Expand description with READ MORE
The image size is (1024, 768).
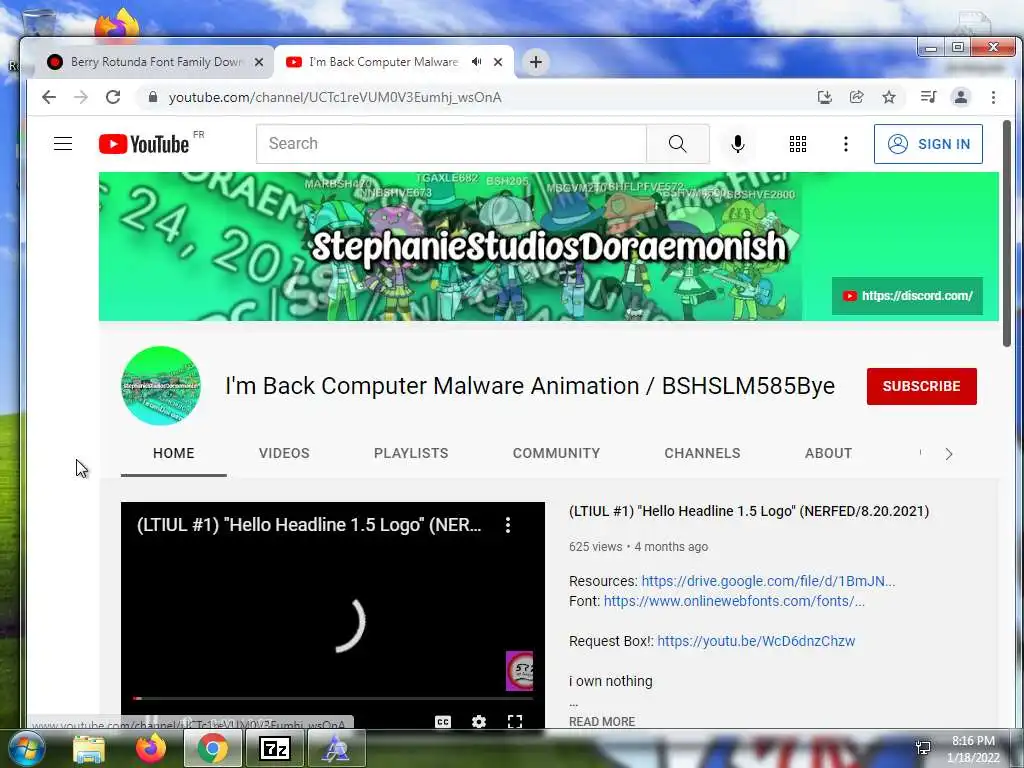click(601, 722)
